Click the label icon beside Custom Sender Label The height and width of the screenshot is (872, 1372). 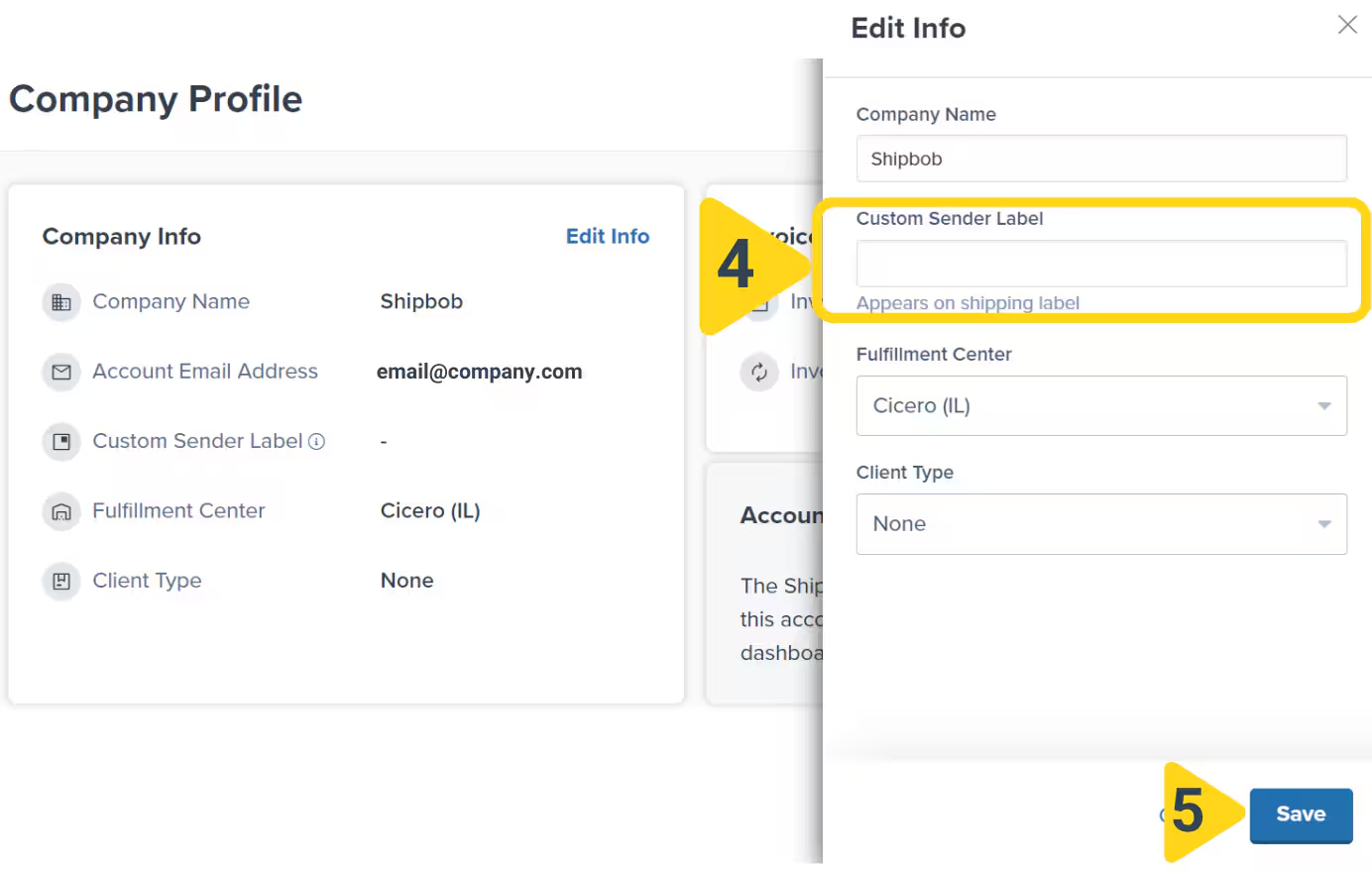60,442
